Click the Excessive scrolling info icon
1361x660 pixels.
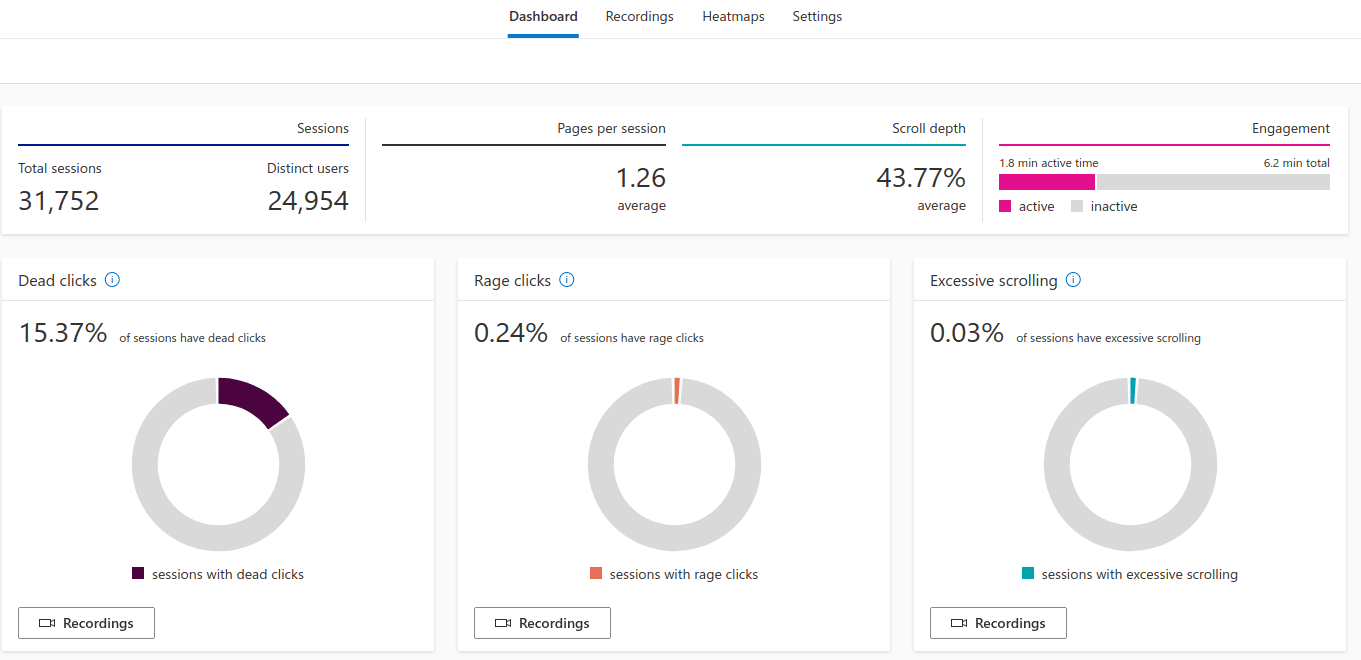[1073, 280]
